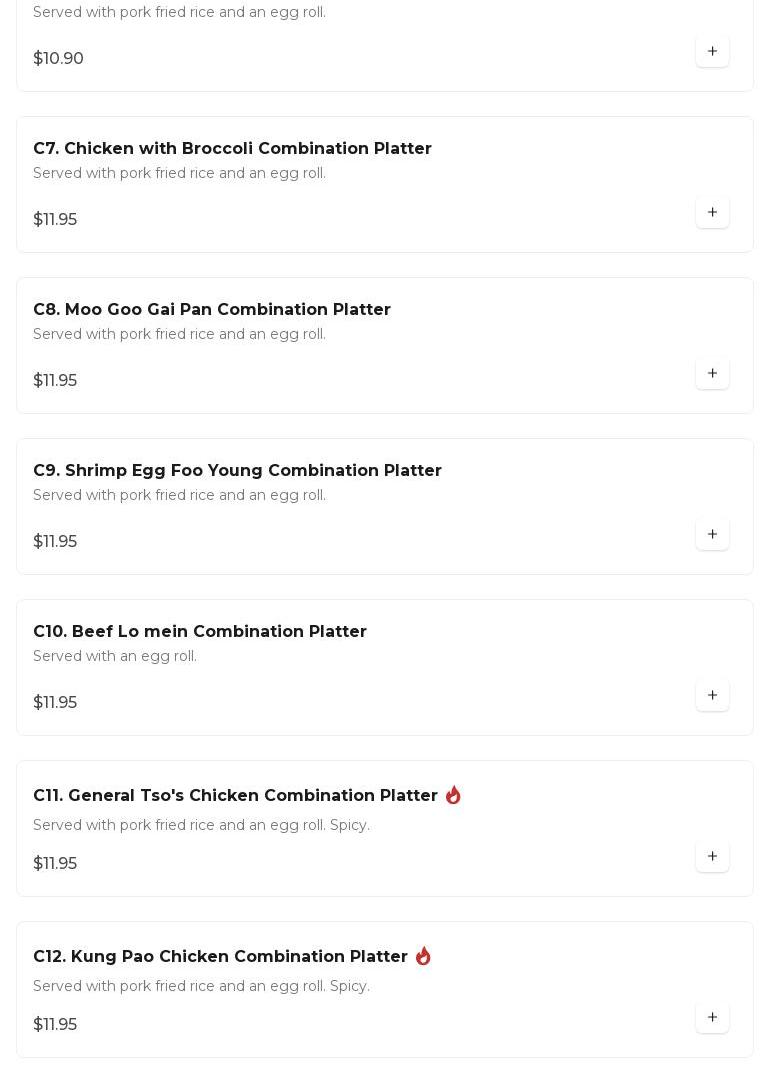Open C10 Beef Lo Mein title
The image size is (770, 1085).
pyautogui.click(x=199, y=631)
